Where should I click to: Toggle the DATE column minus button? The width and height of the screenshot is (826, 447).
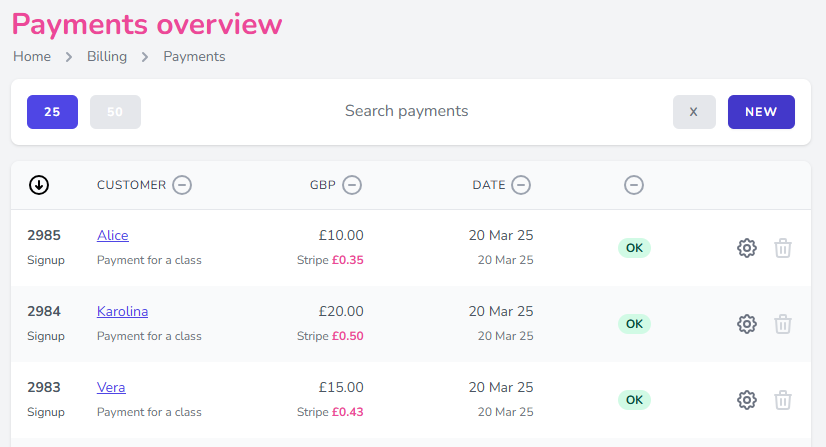[x=521, y=185]
